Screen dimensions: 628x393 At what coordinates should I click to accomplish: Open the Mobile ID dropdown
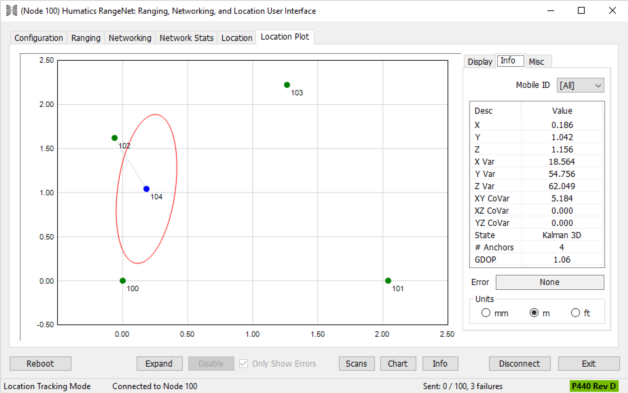point(580,85)
